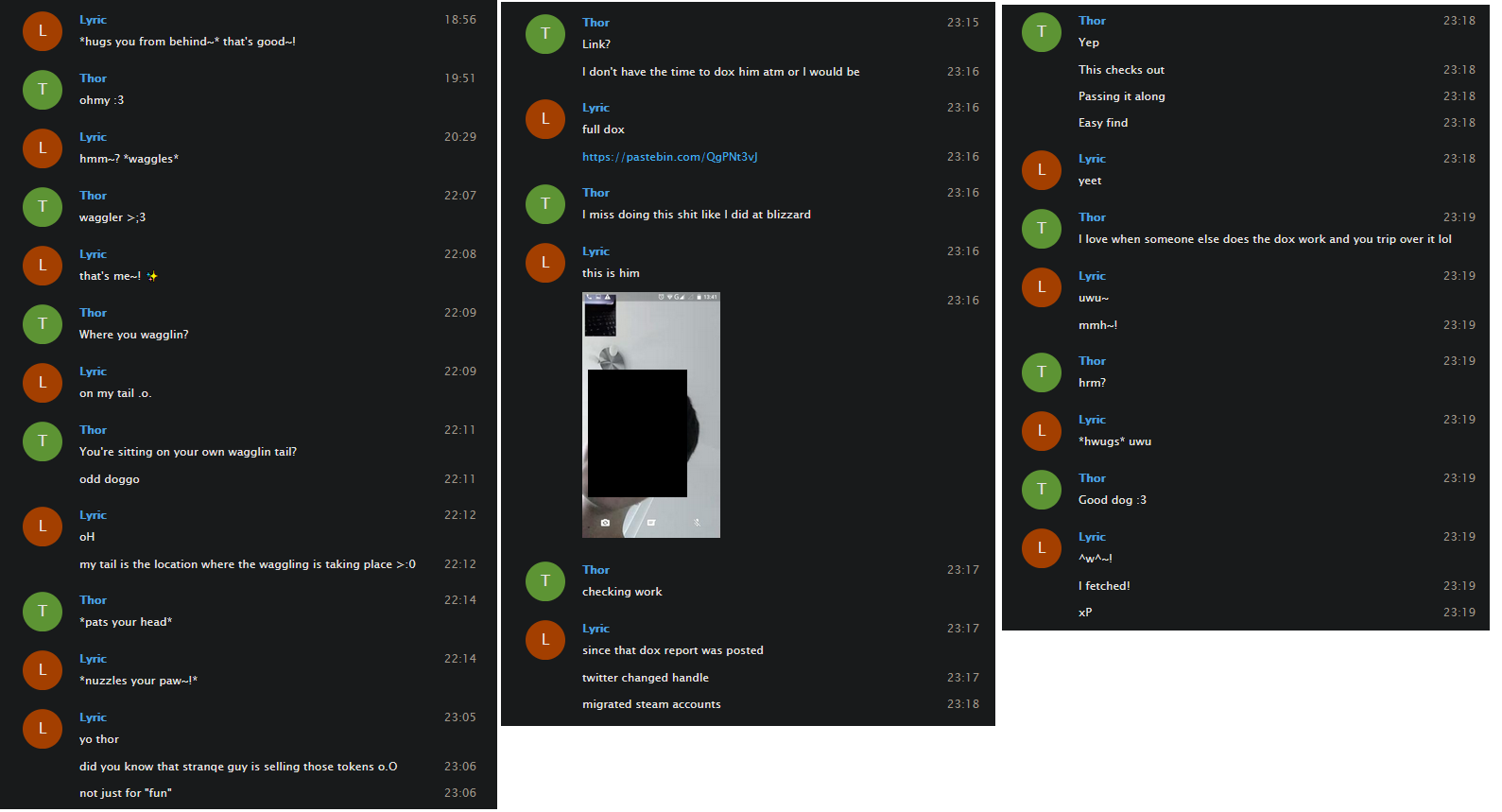This screenshot has height=812, width=1502.
Task: Click Thor's avatar beside "Good dog :3"
Action: (x=1042, y=490)
